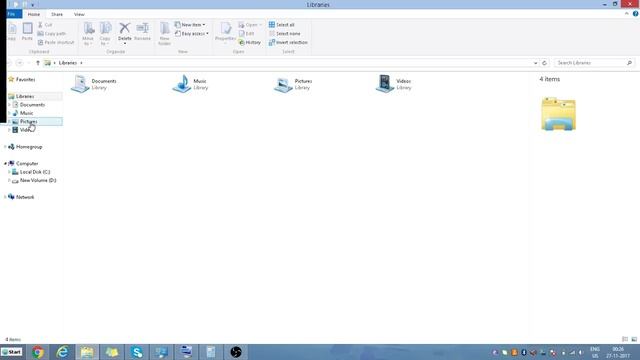Collapse the Computer tree node
Image resolution: width=640 pixels, height=360 pixels.
5,164
